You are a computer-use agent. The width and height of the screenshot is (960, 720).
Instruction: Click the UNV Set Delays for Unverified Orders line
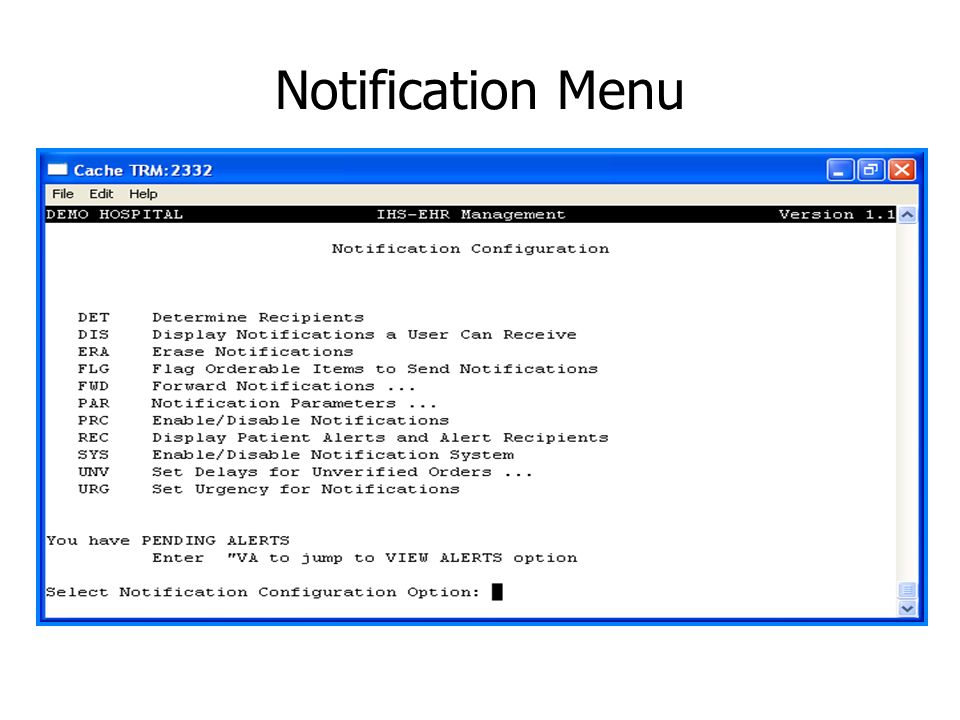click(x=305, y=471)
